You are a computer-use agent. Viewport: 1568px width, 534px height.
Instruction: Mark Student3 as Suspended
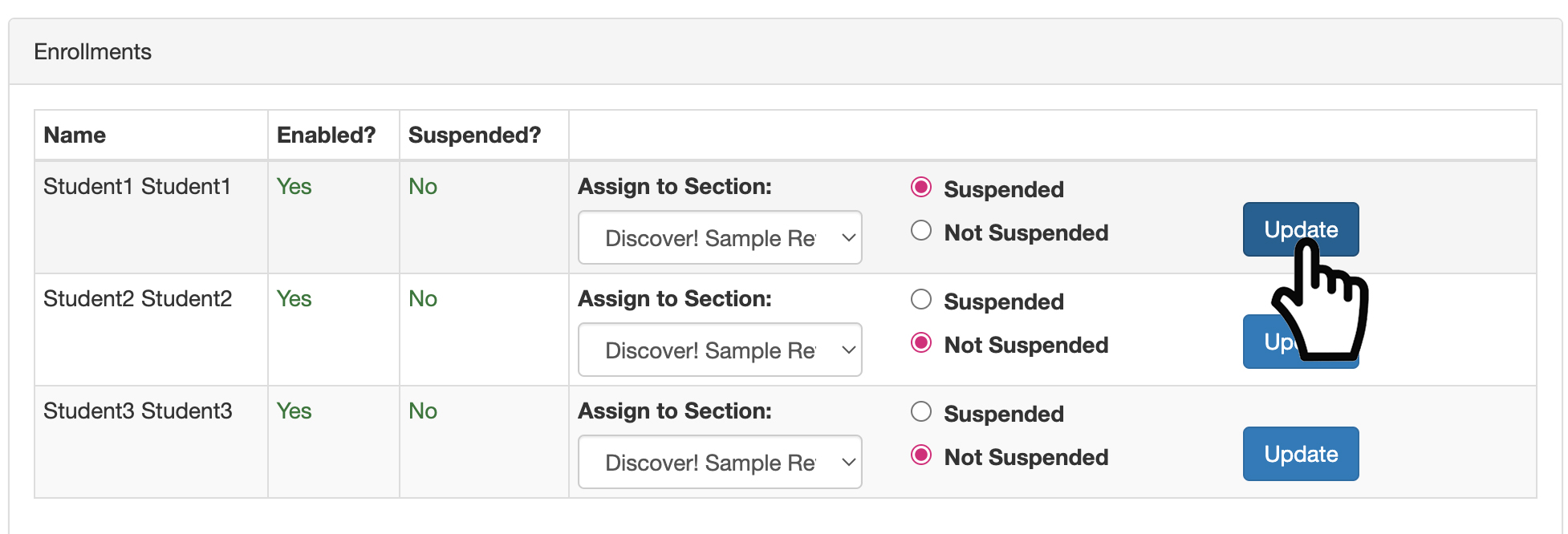[921, 412]
